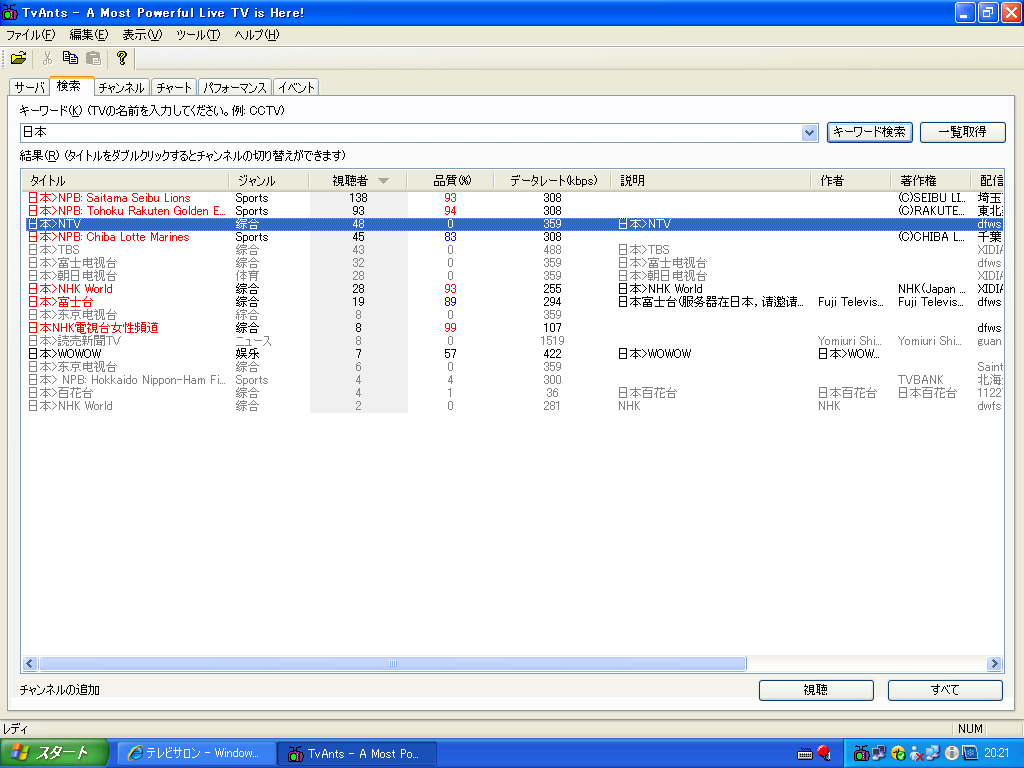This screenshot has width=1024, height=768.
Task: Click the tray icon with the green check mark
Action: click(899, 754)
